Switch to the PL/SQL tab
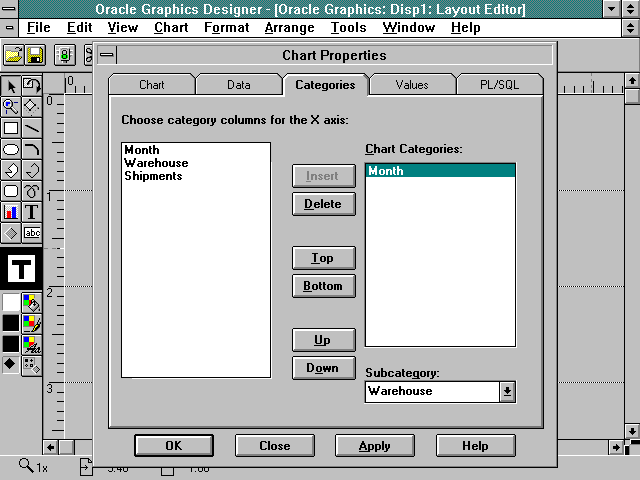Viewport: 640px width, 480px height. point(498,85)
